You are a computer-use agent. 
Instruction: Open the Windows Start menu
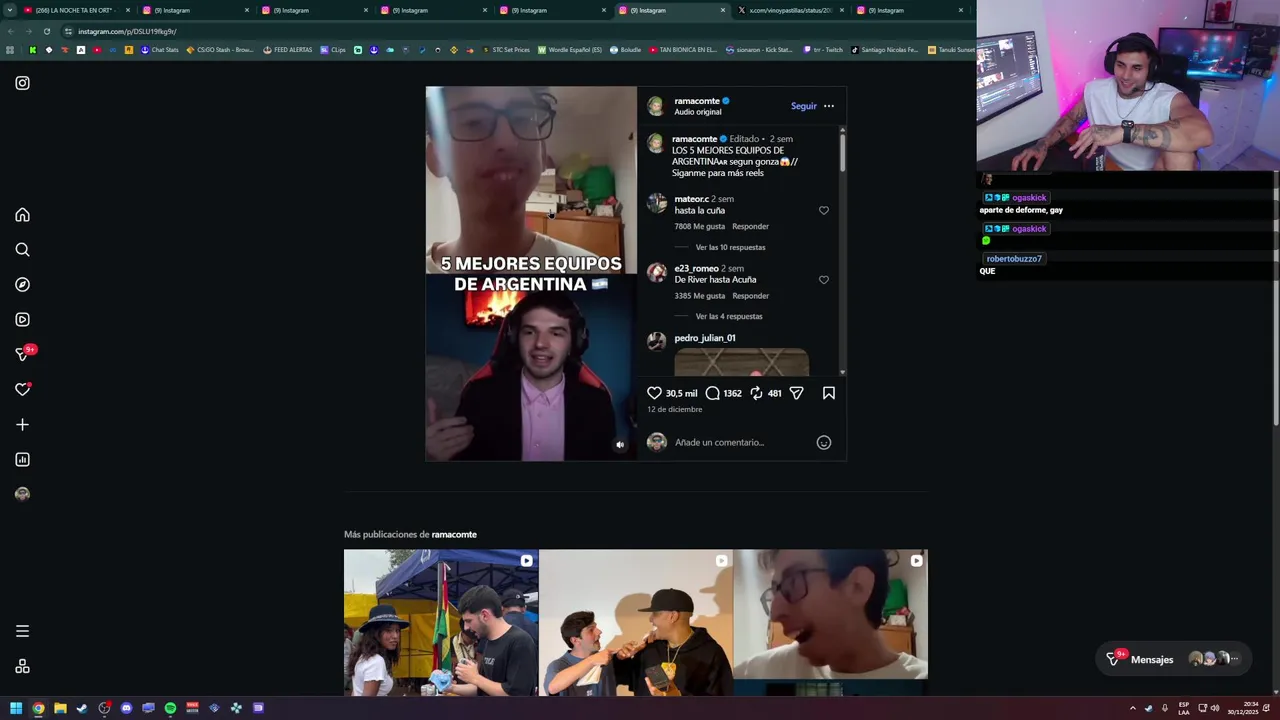(16, 708)
